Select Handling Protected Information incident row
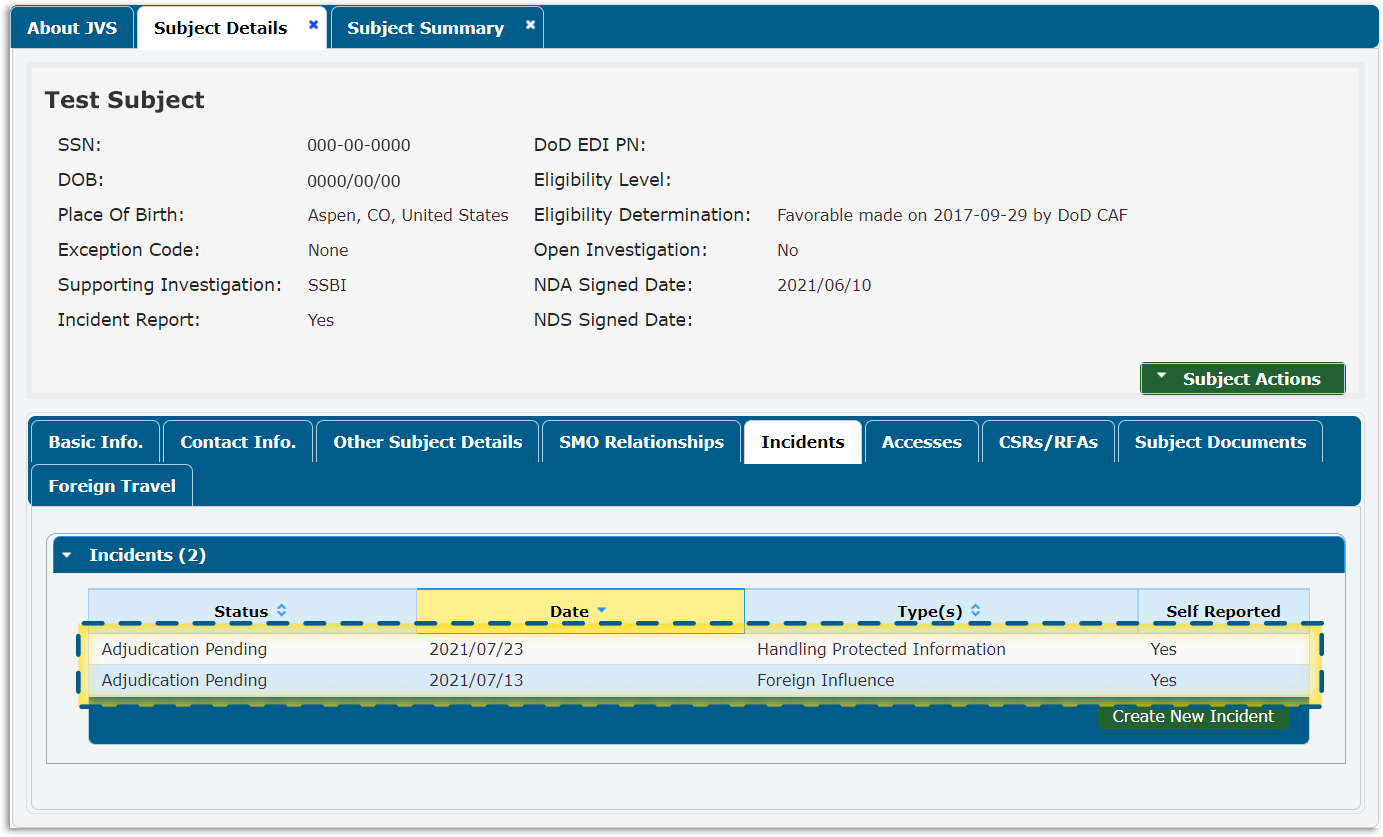The image size is (1383, 837). point(698,649)
